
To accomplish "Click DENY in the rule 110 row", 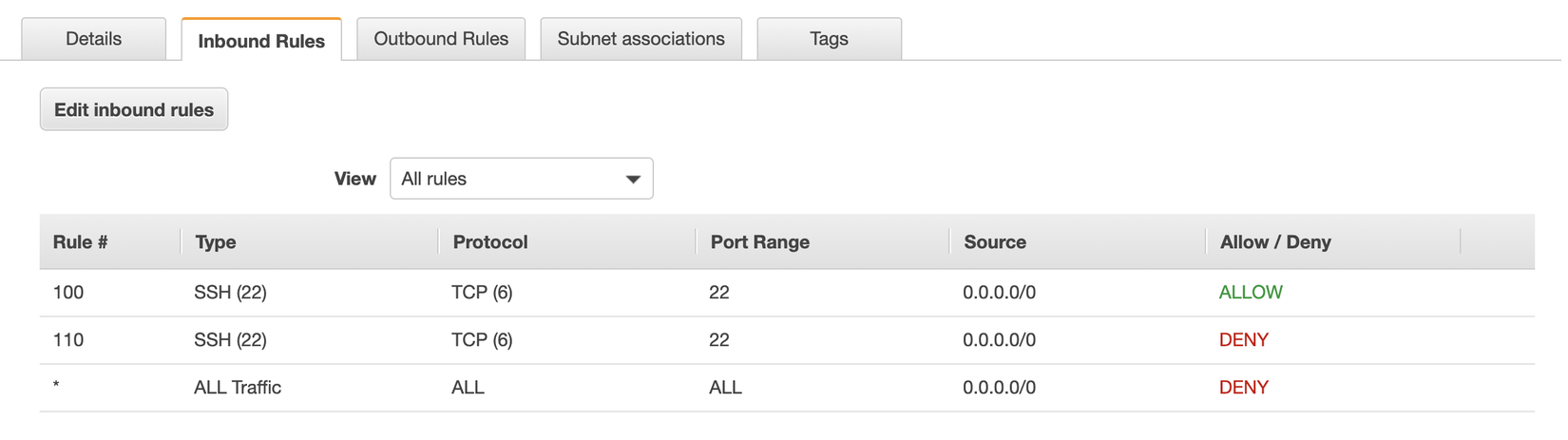I will point(1244,340).
